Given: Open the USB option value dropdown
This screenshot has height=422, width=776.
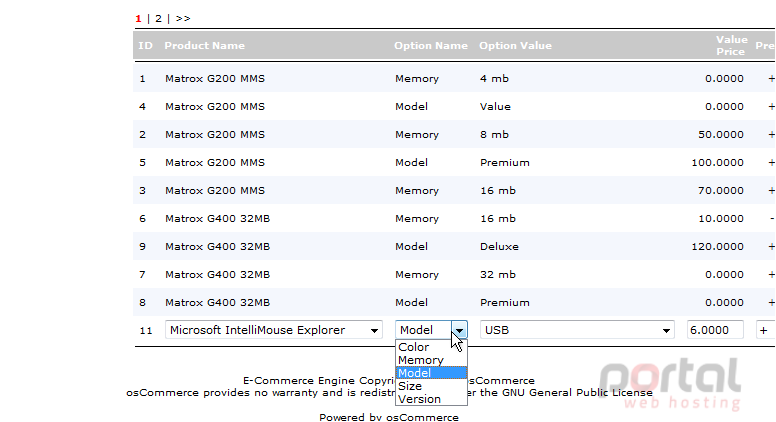Looking at the screenshot, I should click(577, 330).
